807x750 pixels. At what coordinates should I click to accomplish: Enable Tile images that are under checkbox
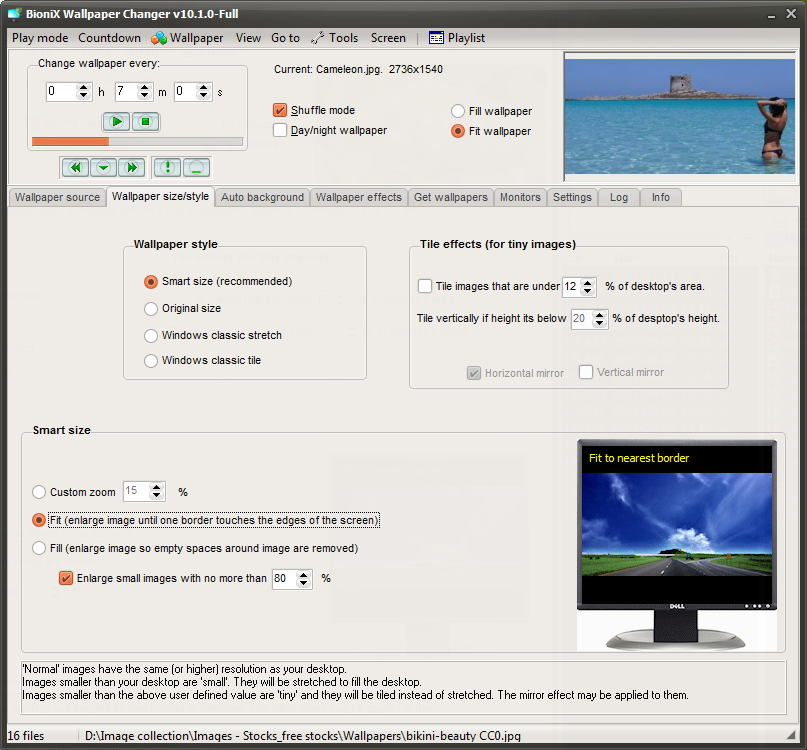[425, 286]
